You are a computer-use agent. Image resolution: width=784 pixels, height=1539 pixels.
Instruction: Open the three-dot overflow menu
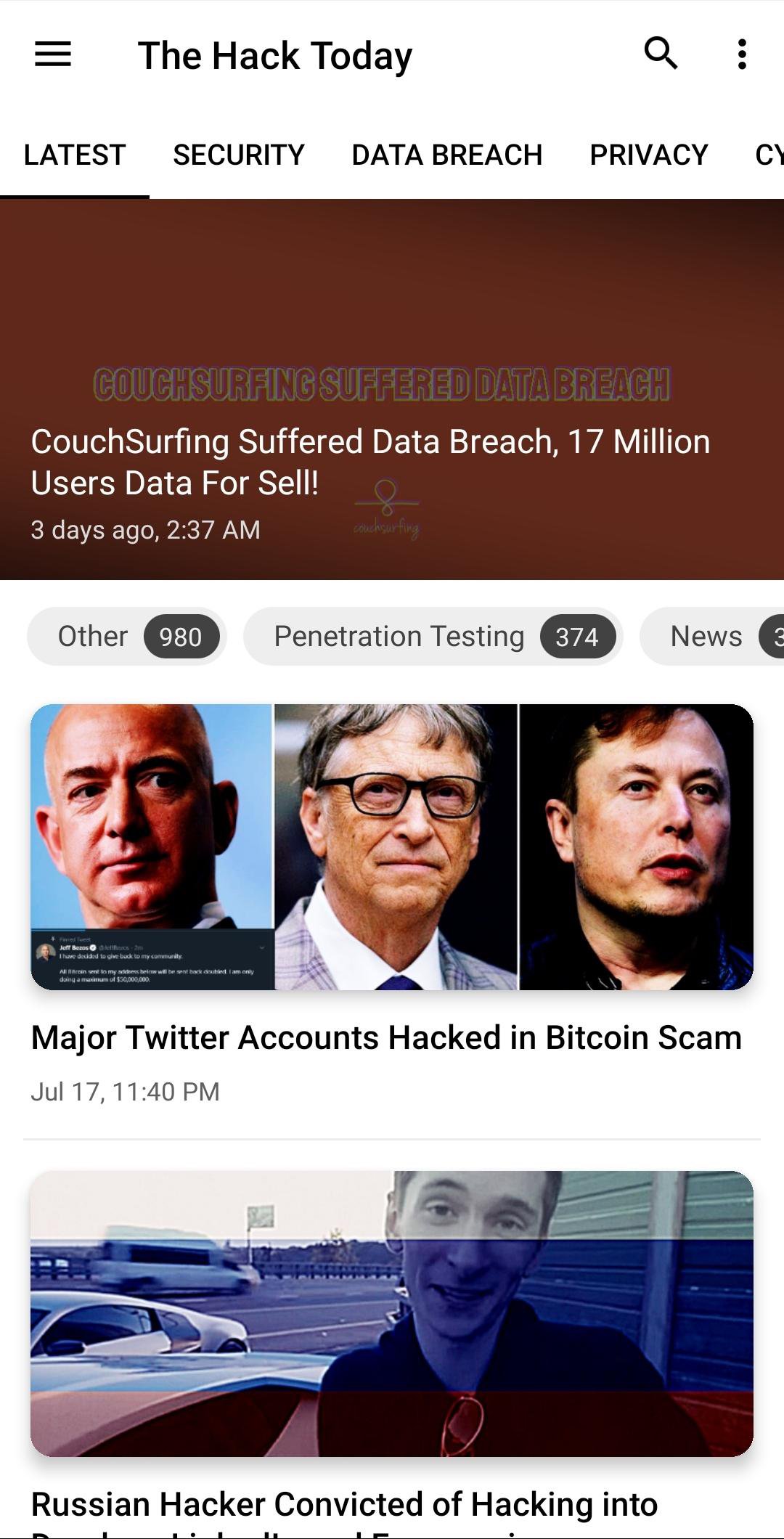pyautogui.click(x=741, y=54)
